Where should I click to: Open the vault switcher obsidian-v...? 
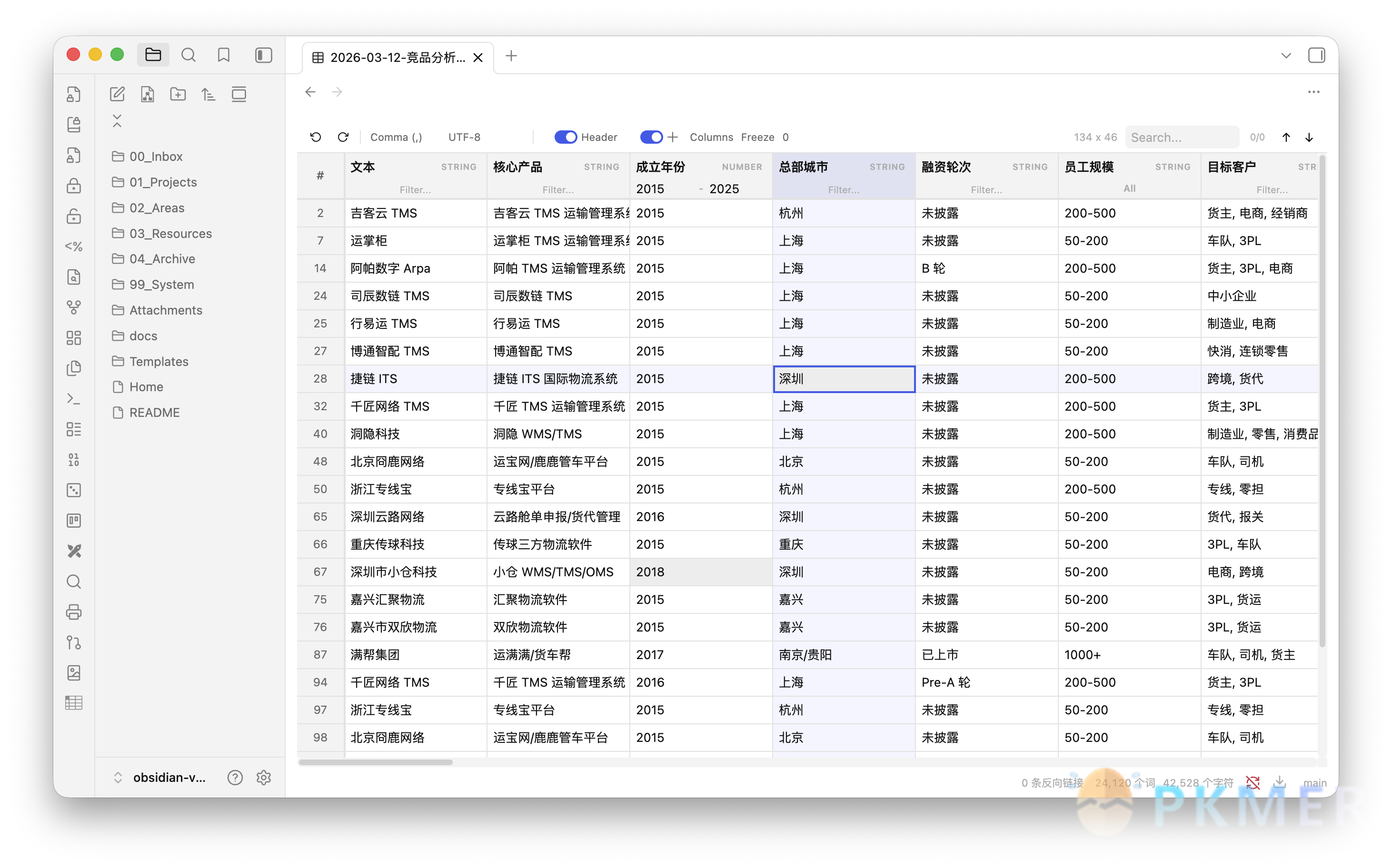(159, 778)
